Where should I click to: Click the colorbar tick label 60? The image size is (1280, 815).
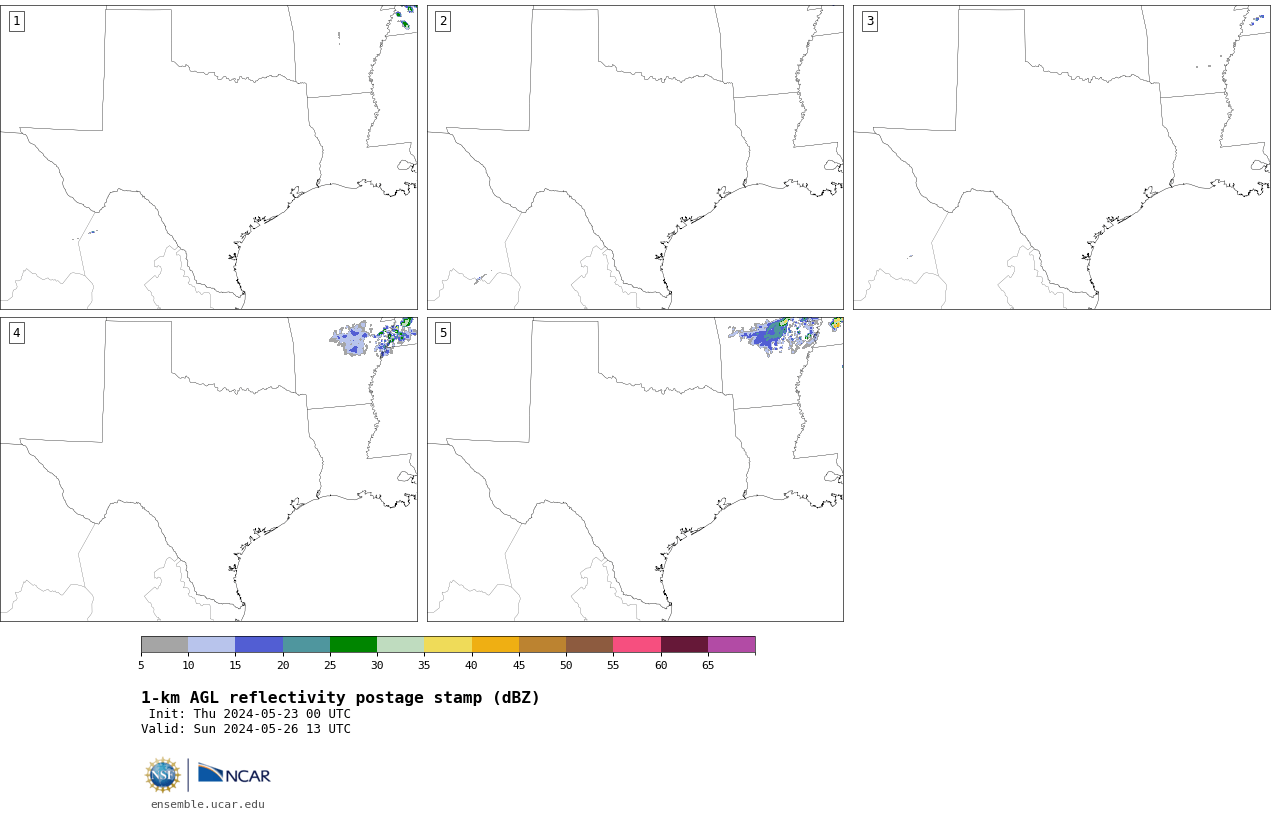[x=661, y=665]
